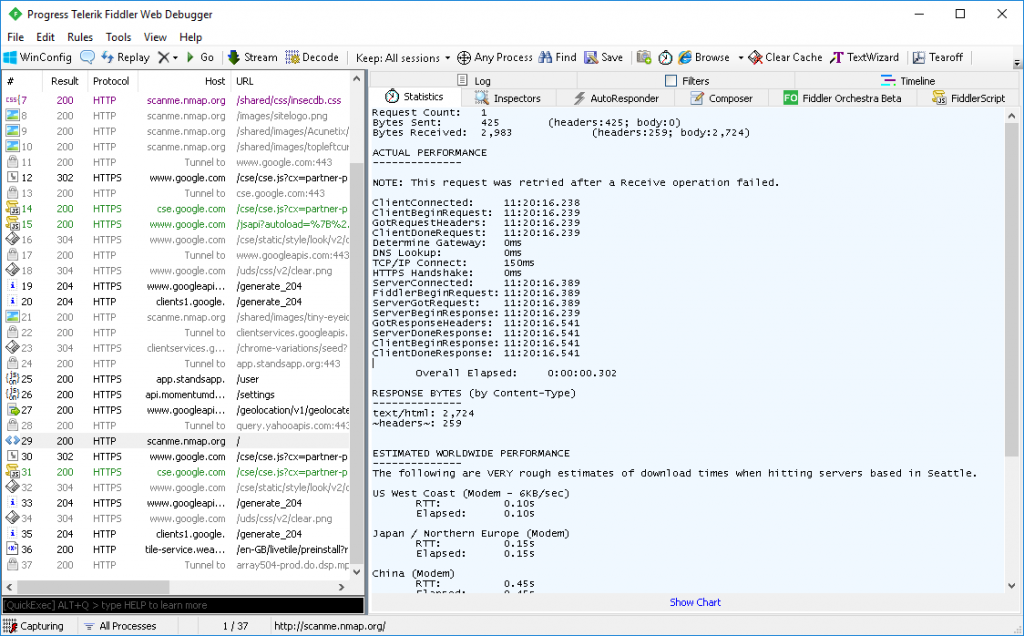
Task: Click the QuickExec command input box
Action: [x=183, y=605]
